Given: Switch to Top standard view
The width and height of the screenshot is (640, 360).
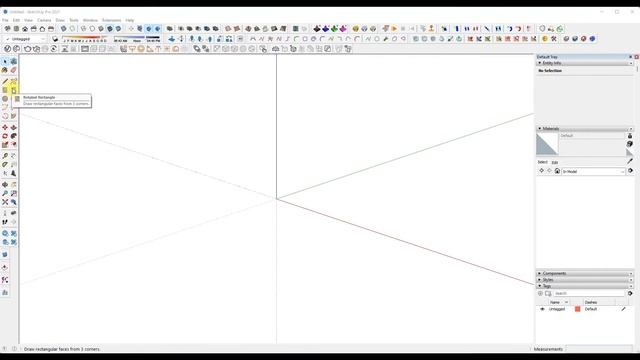Looking at the screenshot, I should pyautogui.click(x=16, y=29).
